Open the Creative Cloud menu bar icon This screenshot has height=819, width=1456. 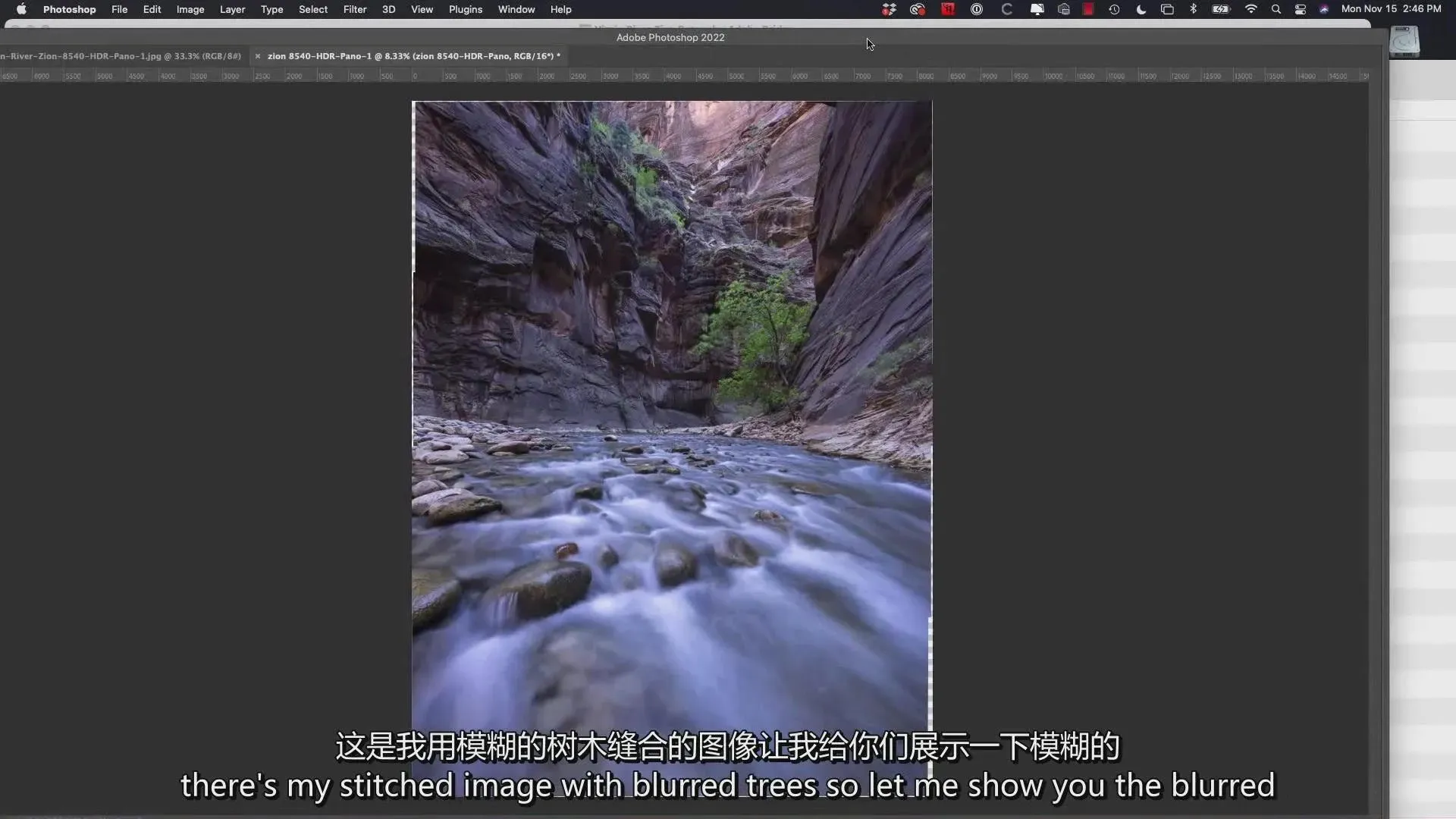point(918,9)
